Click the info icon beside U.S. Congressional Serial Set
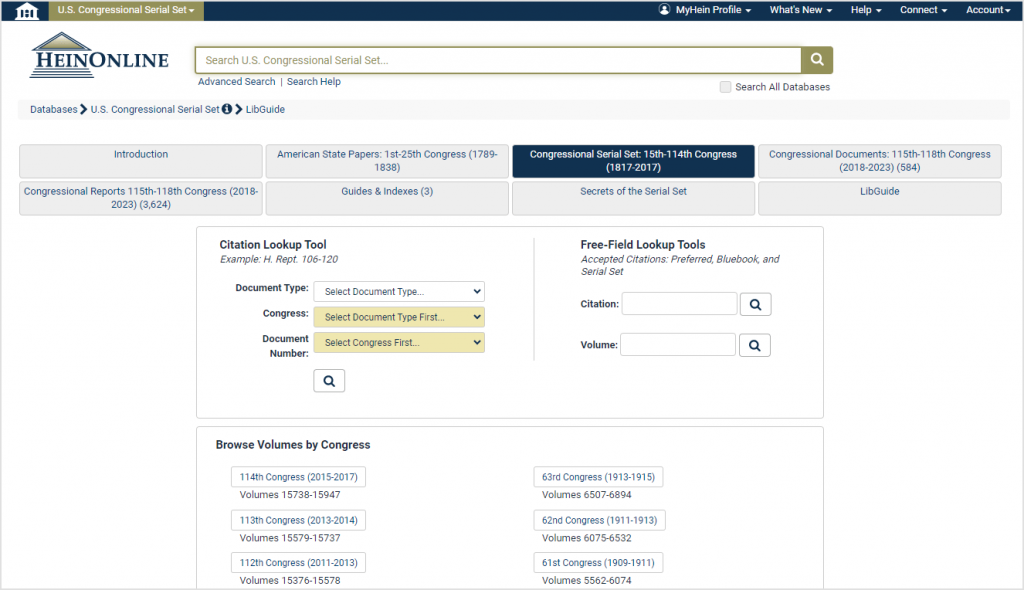1024x590 pixels. [x=227, y=109]
